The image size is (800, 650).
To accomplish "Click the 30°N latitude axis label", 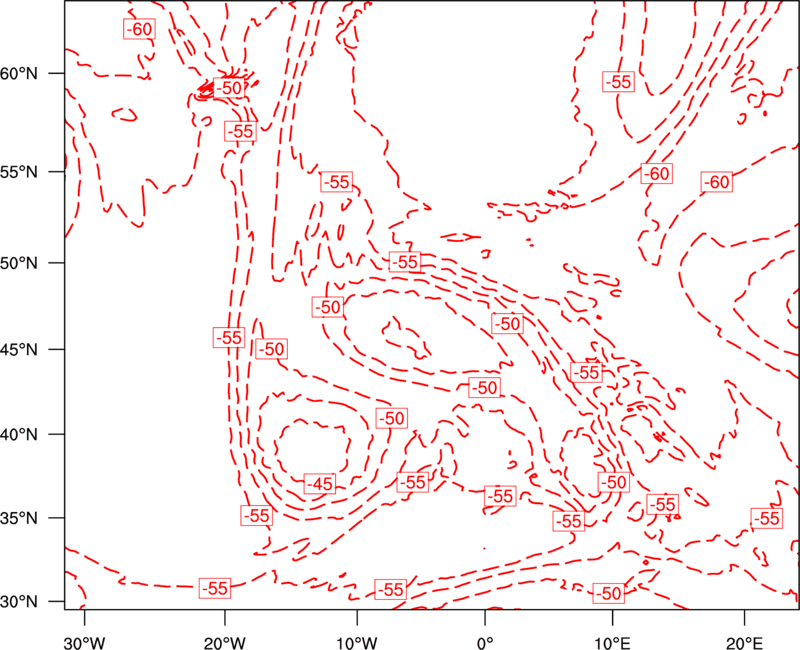I will tap(19, 602).
